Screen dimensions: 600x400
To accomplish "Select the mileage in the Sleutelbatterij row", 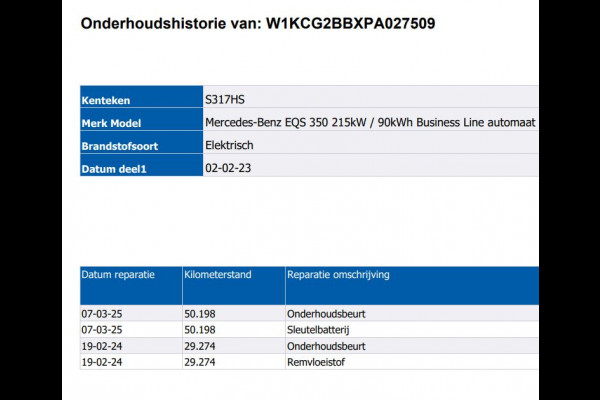I will (201, 329).
